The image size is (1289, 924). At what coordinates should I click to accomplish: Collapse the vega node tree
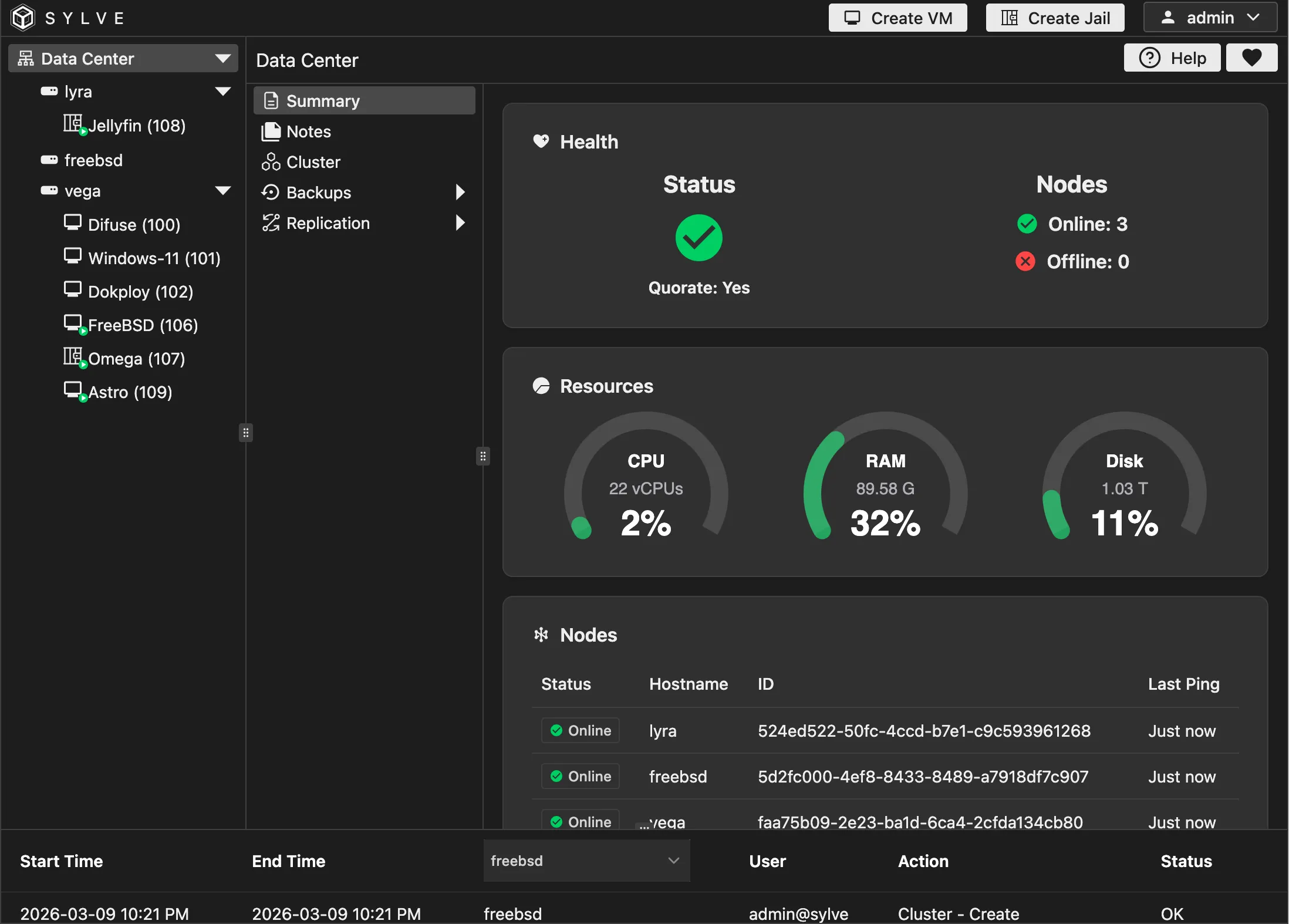(x=222, y=190)
